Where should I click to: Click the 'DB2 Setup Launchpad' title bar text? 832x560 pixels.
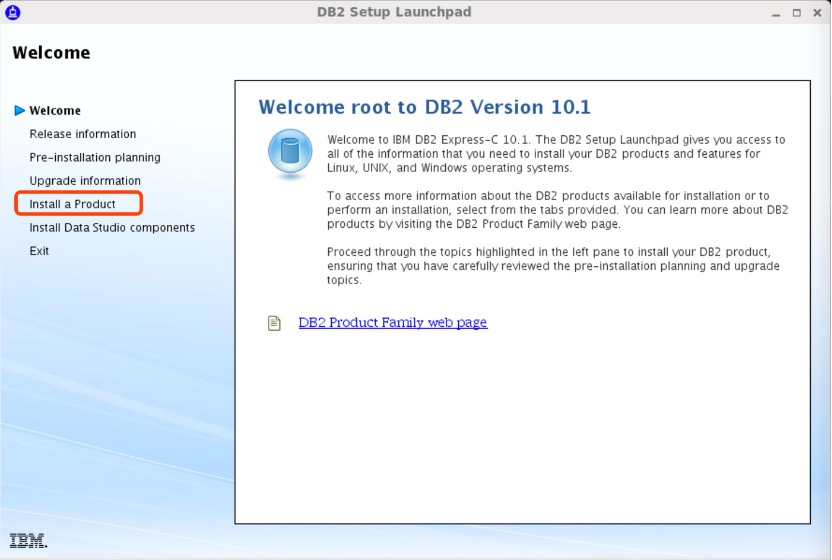[x=394, y=12]
